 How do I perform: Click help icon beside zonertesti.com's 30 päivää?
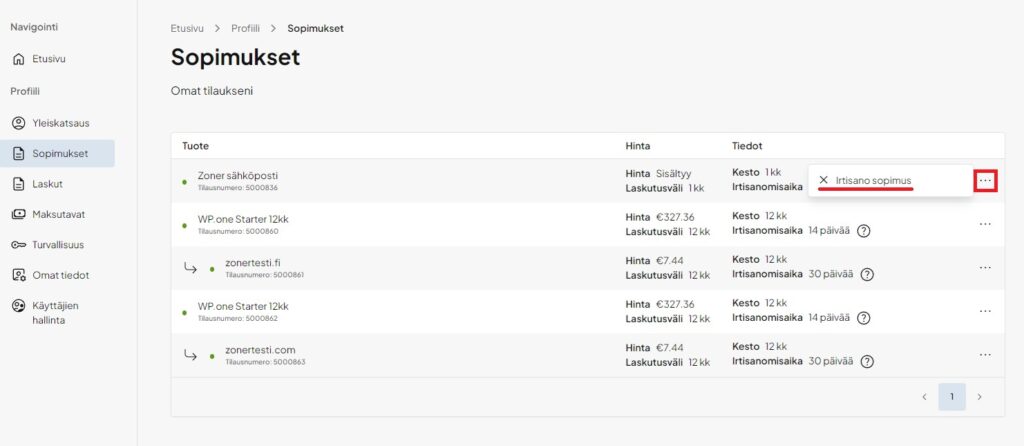point(867,361)
